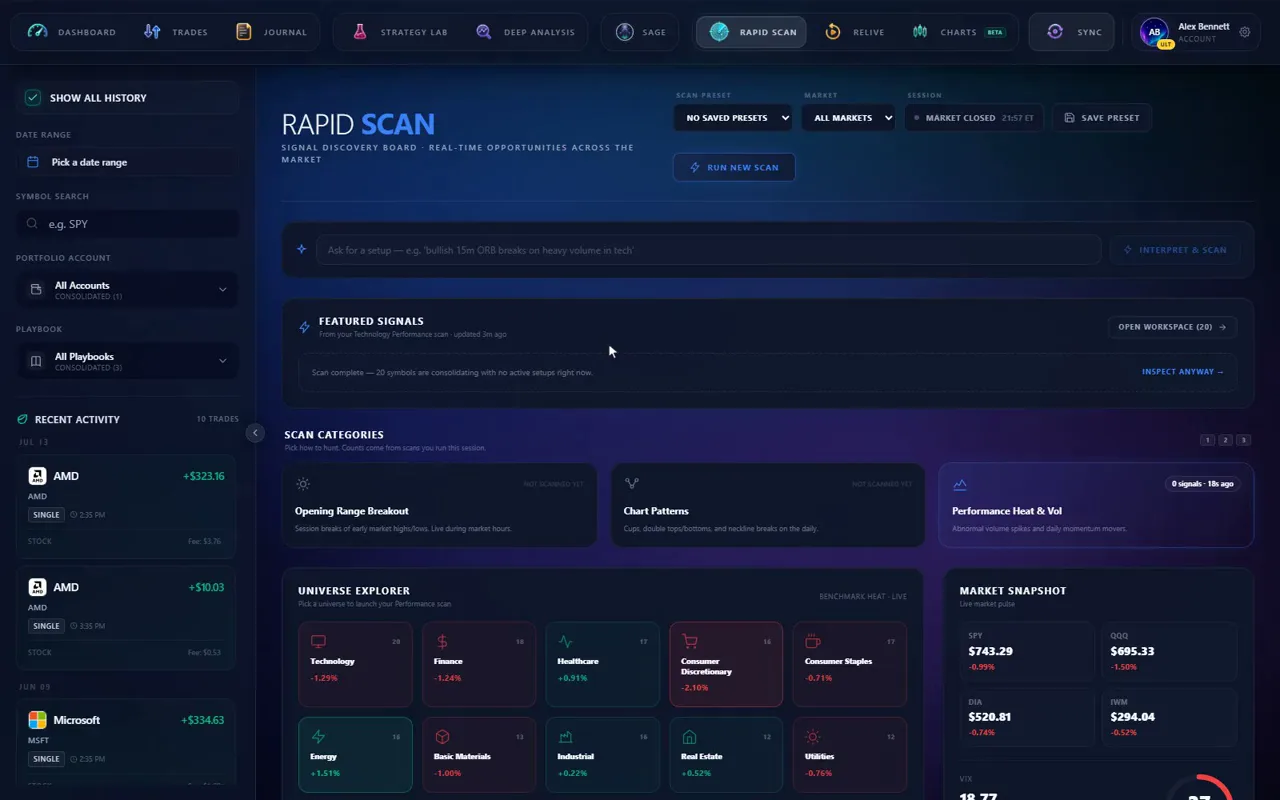Open Deep Analysis tab
The height and width of the screenshot is (800, 1280).
tap(525, 32)
